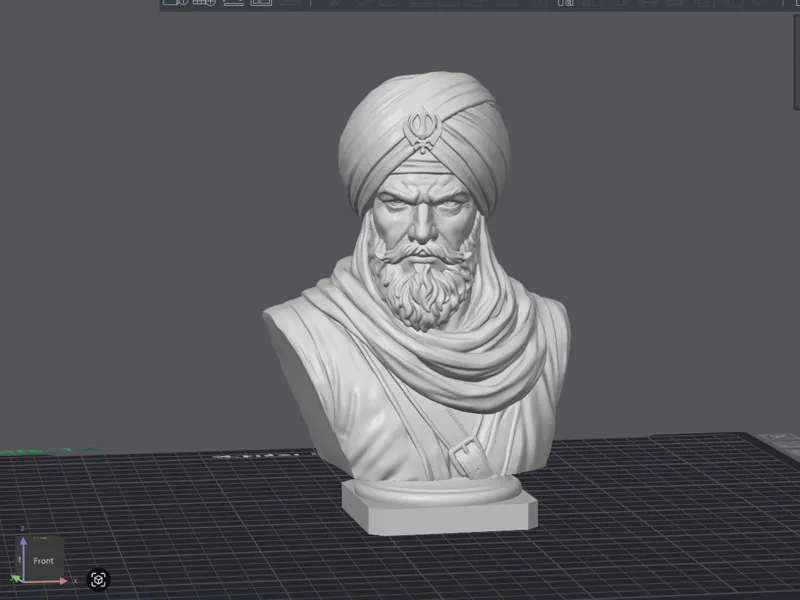Click the purple Z axis arrow

(x=23, y=559)
